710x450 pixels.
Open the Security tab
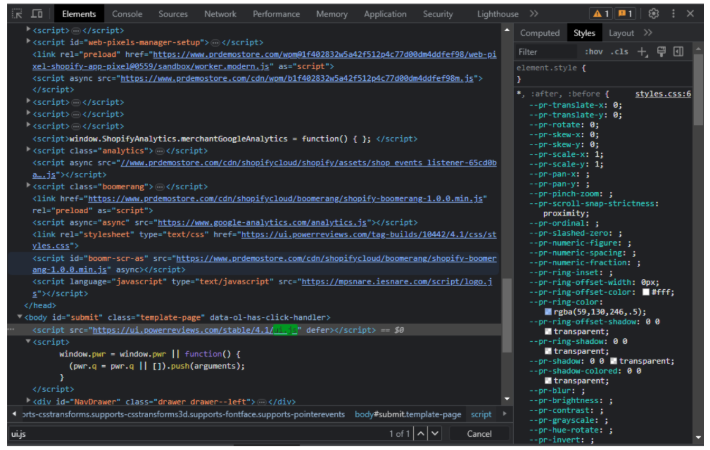point(438,14)
